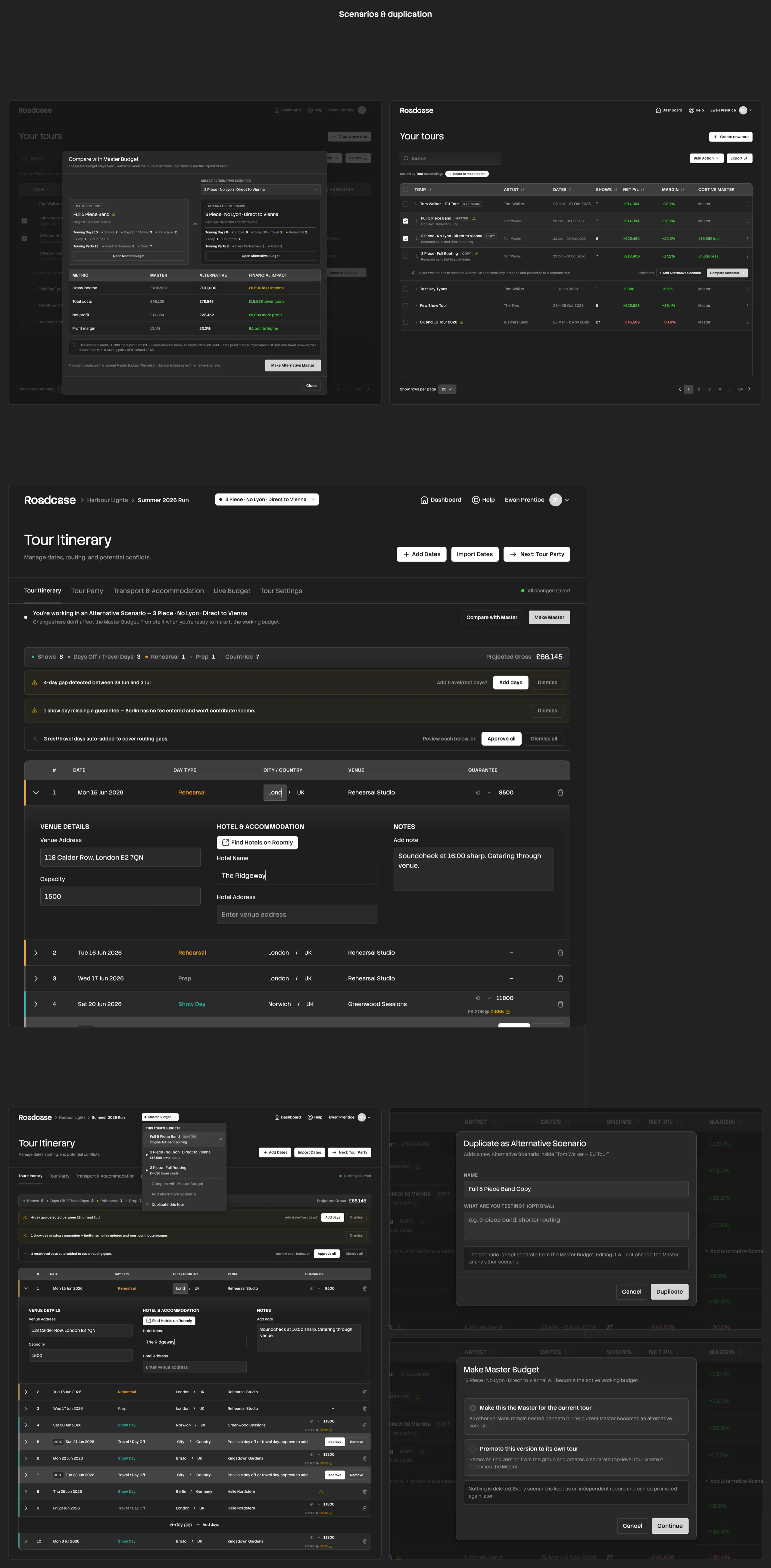Delete the Thu 25 Jun 2026 Berlin row via trash icon
This screenshot has width=771, height=1568.
pos(364,1491)
